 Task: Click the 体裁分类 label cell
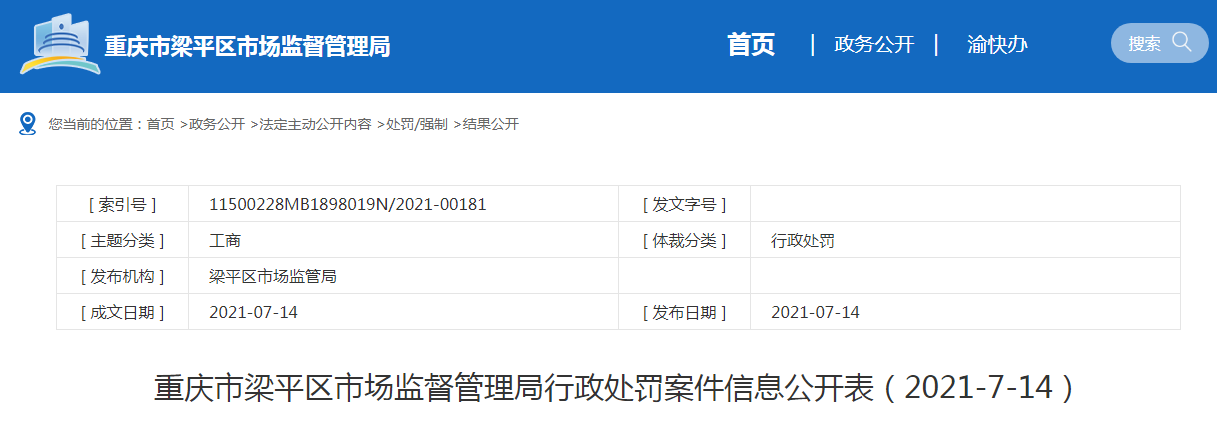coord(684,240)
